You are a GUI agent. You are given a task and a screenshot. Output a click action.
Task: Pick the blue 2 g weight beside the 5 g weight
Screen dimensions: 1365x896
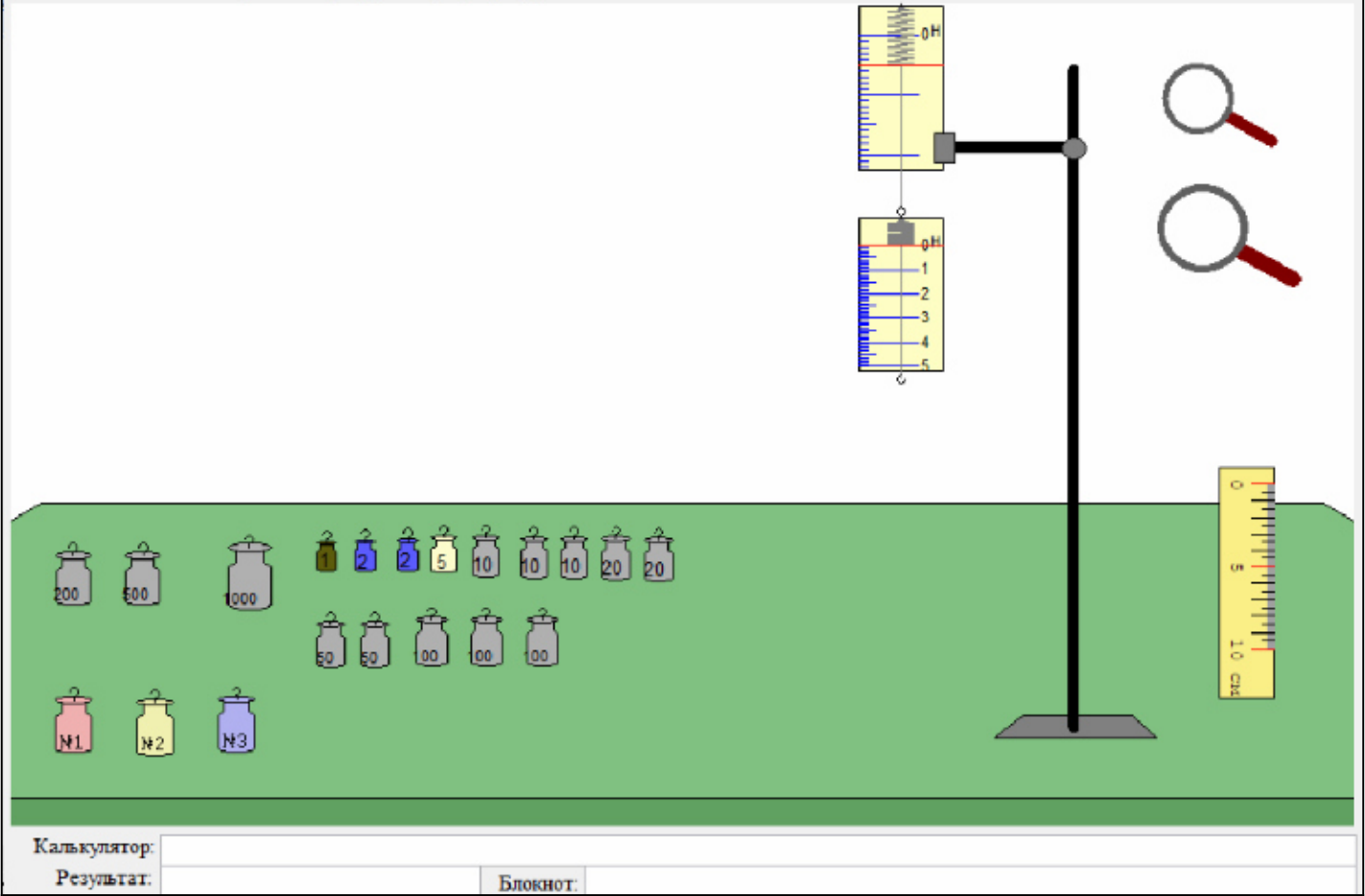pyautogui.click(x=408, y=550)
